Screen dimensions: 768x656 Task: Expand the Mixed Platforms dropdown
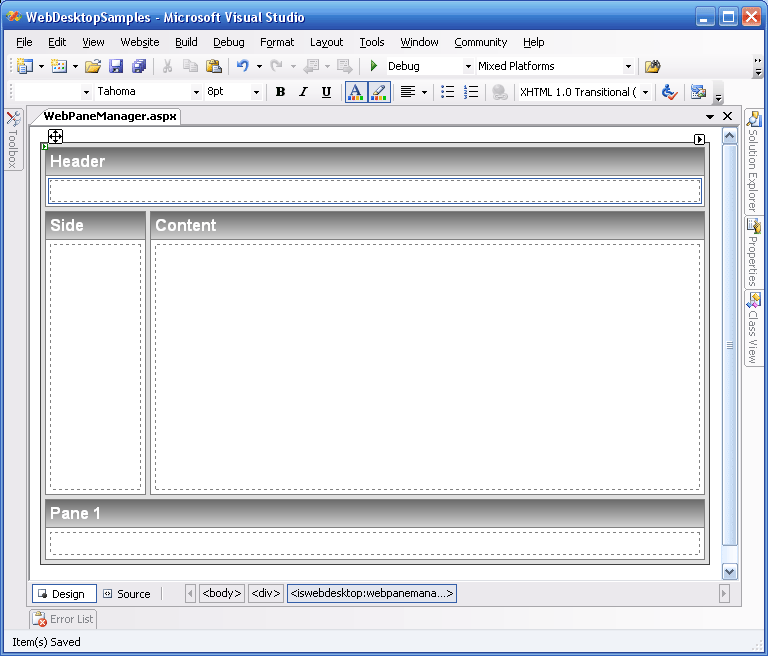tap(628, 67)
